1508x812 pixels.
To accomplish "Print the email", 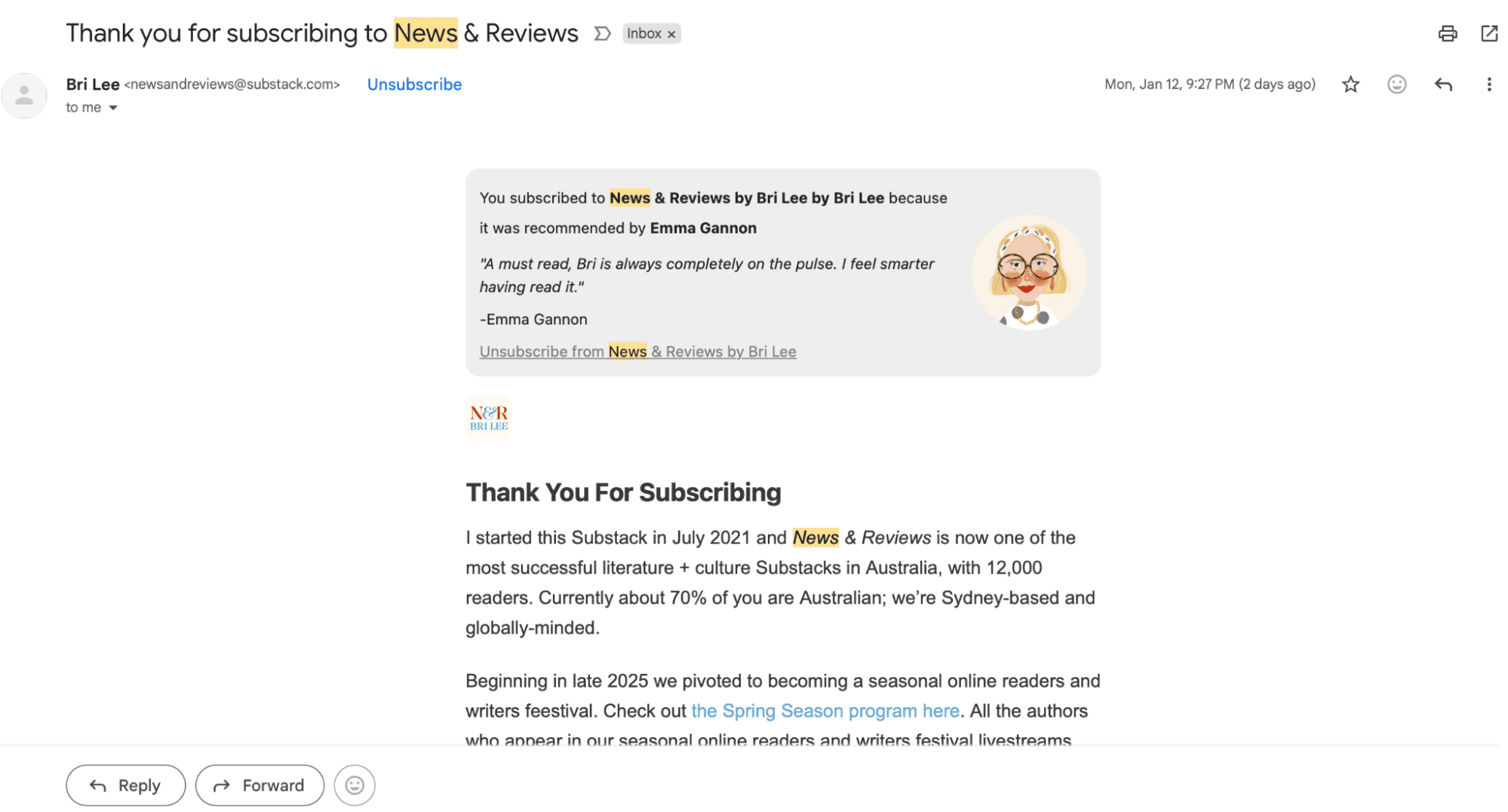I will click(1447, 33).
